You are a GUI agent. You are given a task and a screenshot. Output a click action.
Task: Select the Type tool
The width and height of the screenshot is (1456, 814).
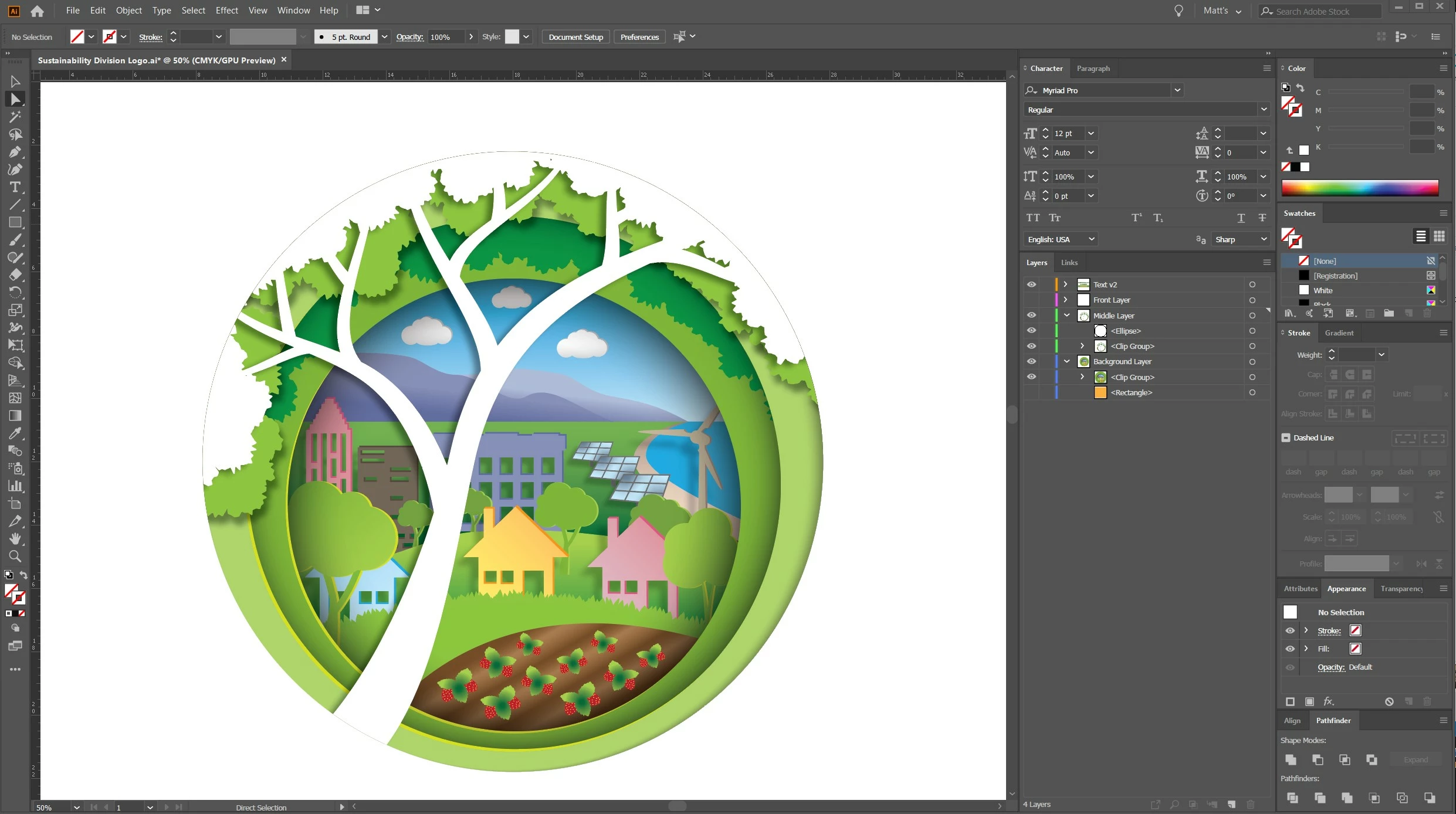click(15, 187)
